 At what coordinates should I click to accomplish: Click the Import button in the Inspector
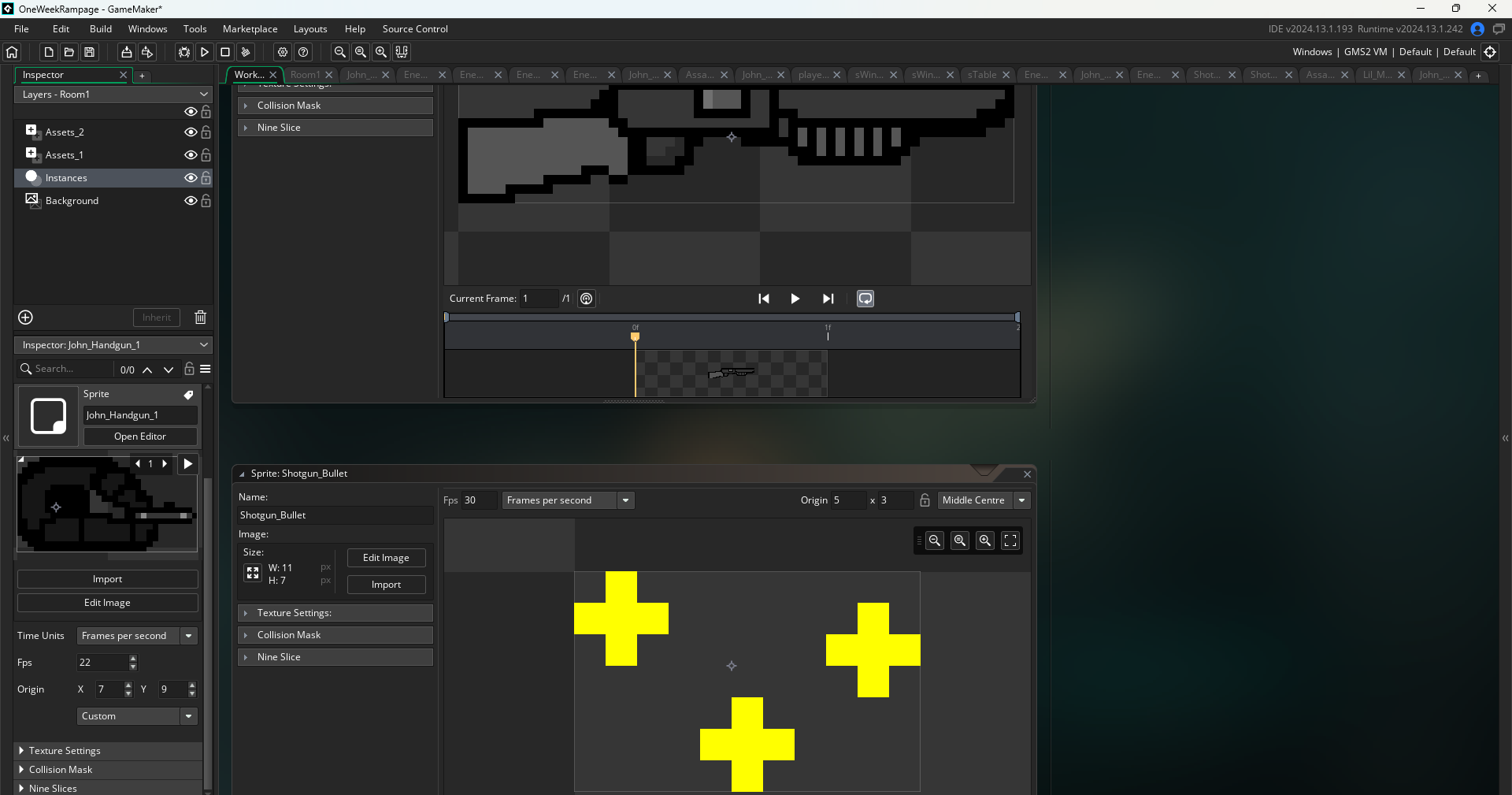click(108, 579)
